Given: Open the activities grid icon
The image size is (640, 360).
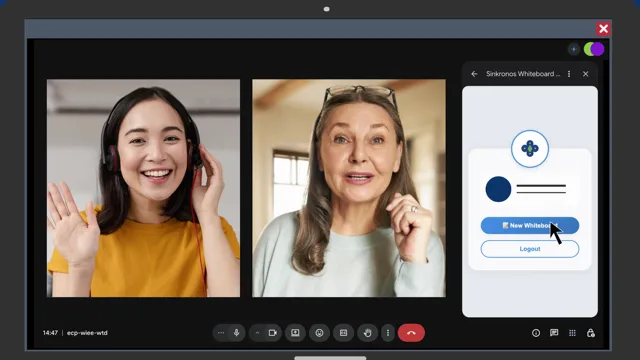Looking at the screenshot, I should point(572,333).
